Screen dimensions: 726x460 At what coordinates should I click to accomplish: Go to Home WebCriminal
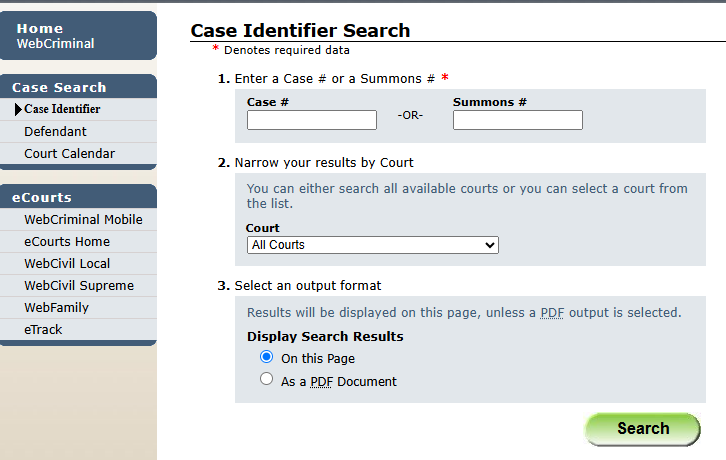(78, 36)
